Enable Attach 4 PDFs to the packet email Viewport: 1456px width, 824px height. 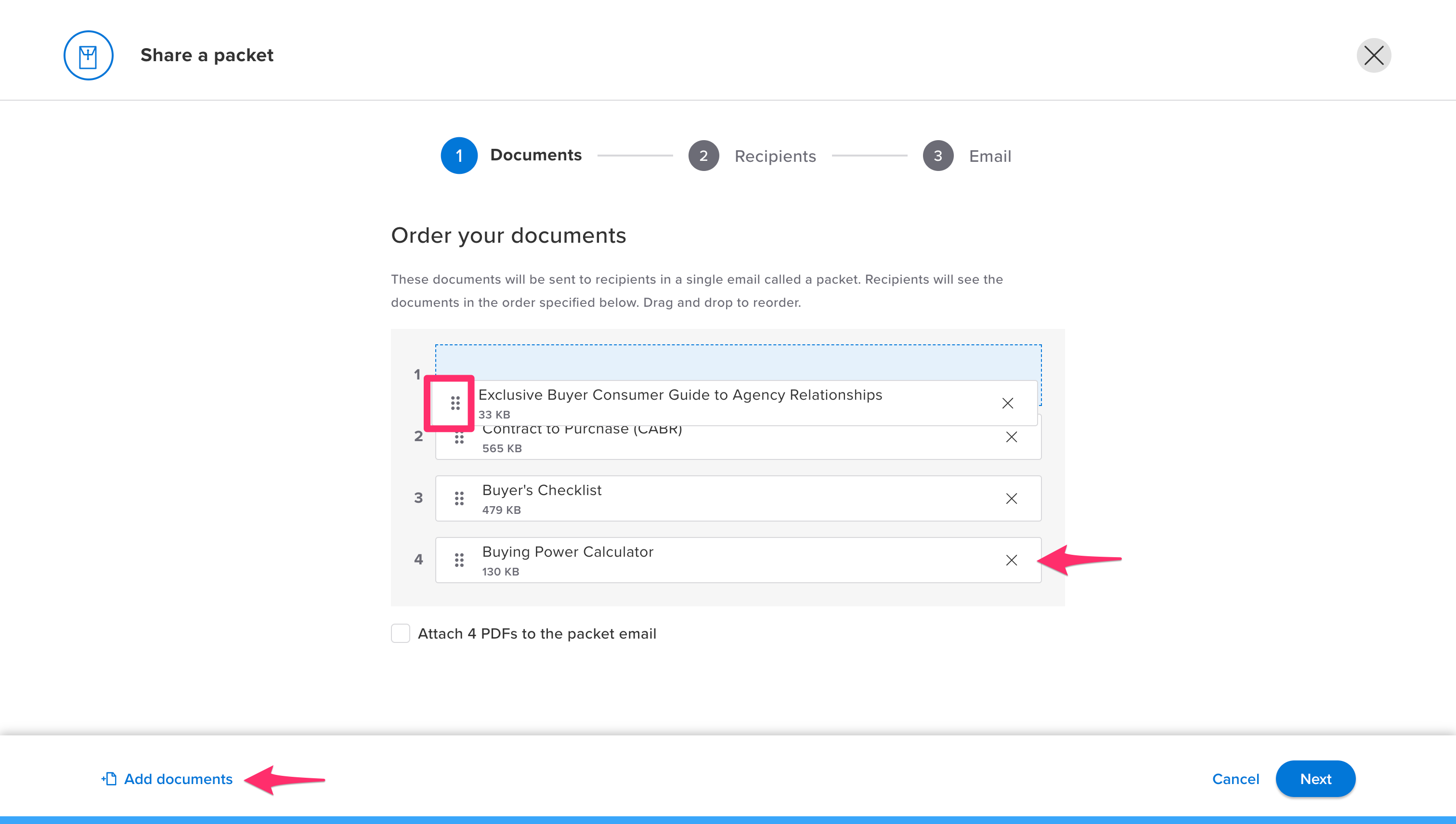tap(401, 634)
